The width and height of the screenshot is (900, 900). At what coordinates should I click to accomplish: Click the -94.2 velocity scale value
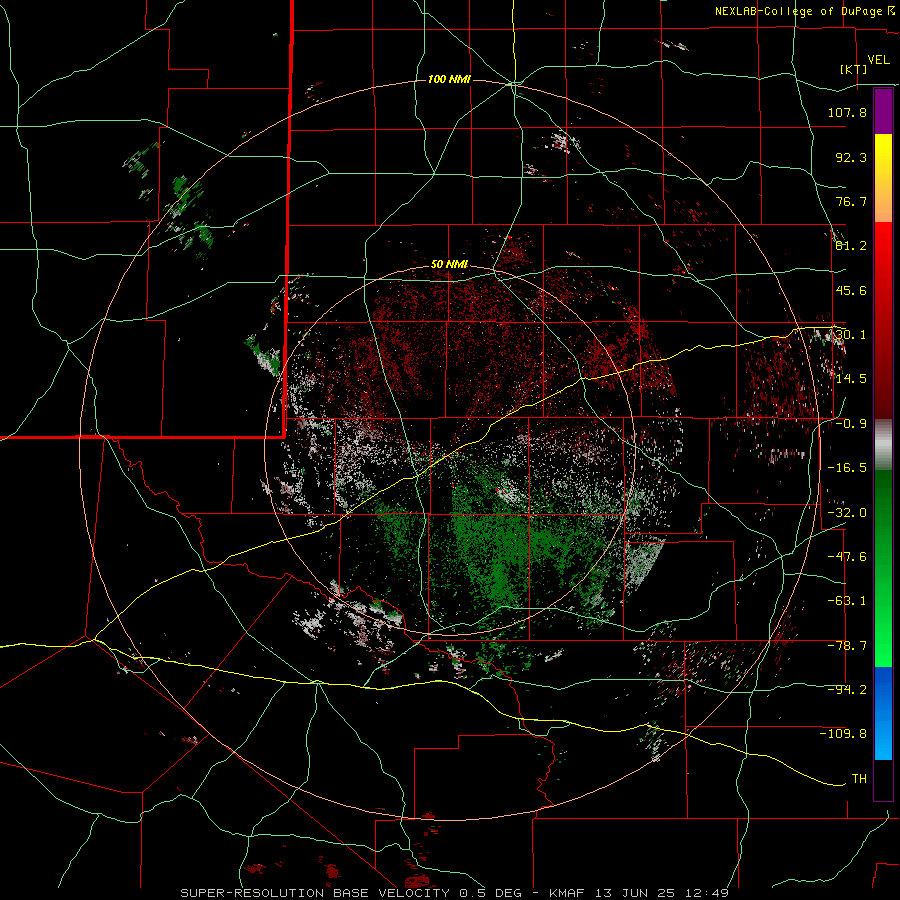[x=847, y=690]
